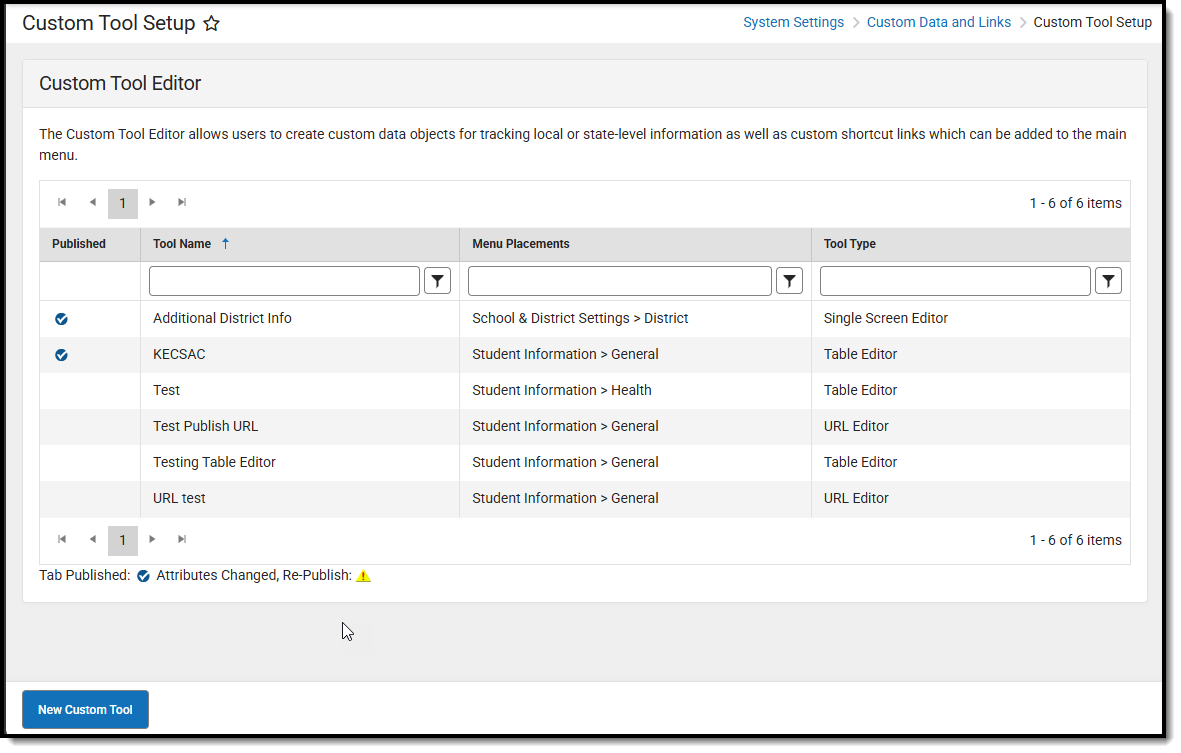Open the Menu Placements filter options
1181x753 pixels.
coord(790,281)
